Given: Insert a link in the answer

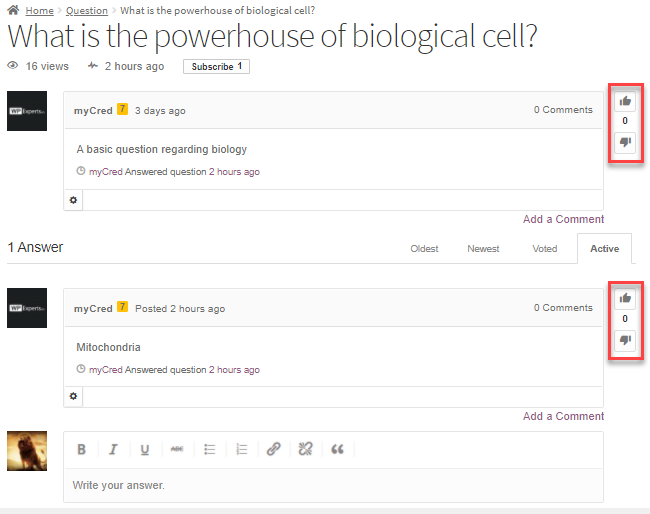Looking at the screenshot, I should [273, 450].
